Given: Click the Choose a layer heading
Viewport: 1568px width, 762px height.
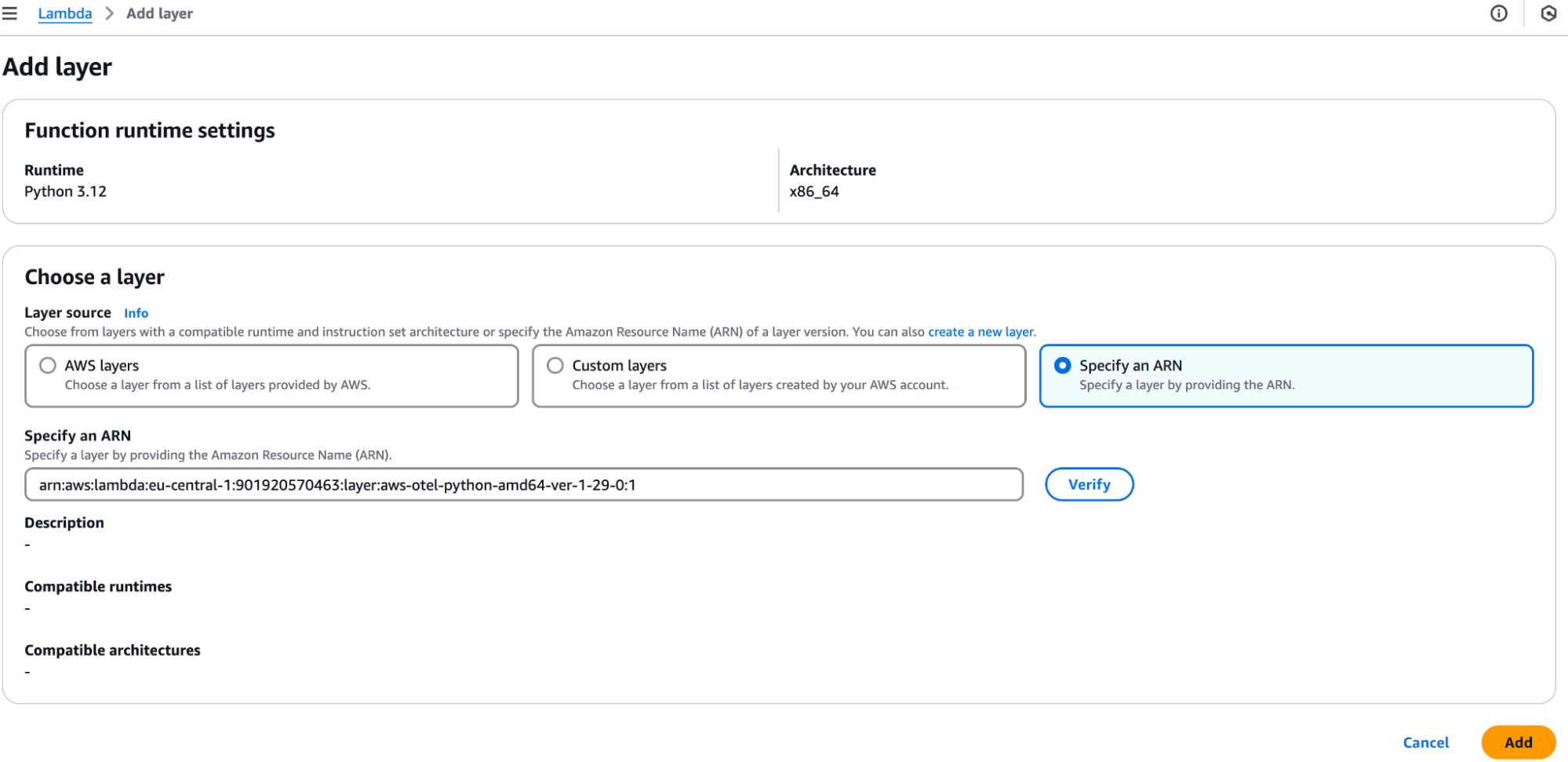Looking at the screenshot, I should point(95,277).
